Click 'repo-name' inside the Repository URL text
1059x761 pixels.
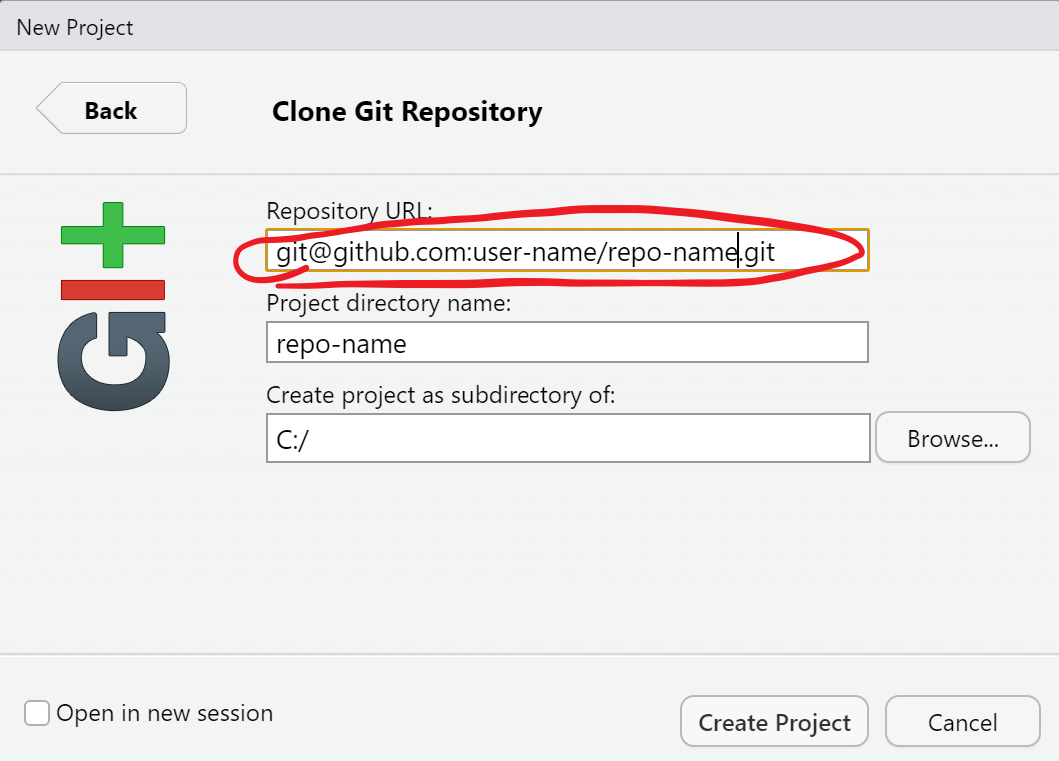[673, 252]
